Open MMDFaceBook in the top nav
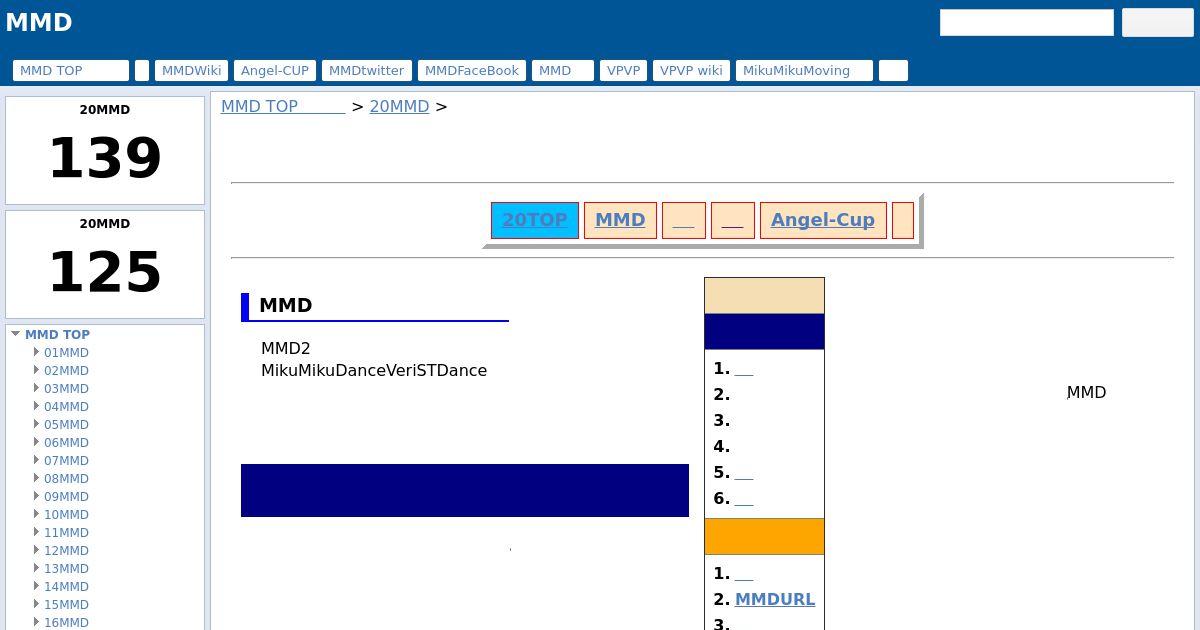 (x=472, y=70)
